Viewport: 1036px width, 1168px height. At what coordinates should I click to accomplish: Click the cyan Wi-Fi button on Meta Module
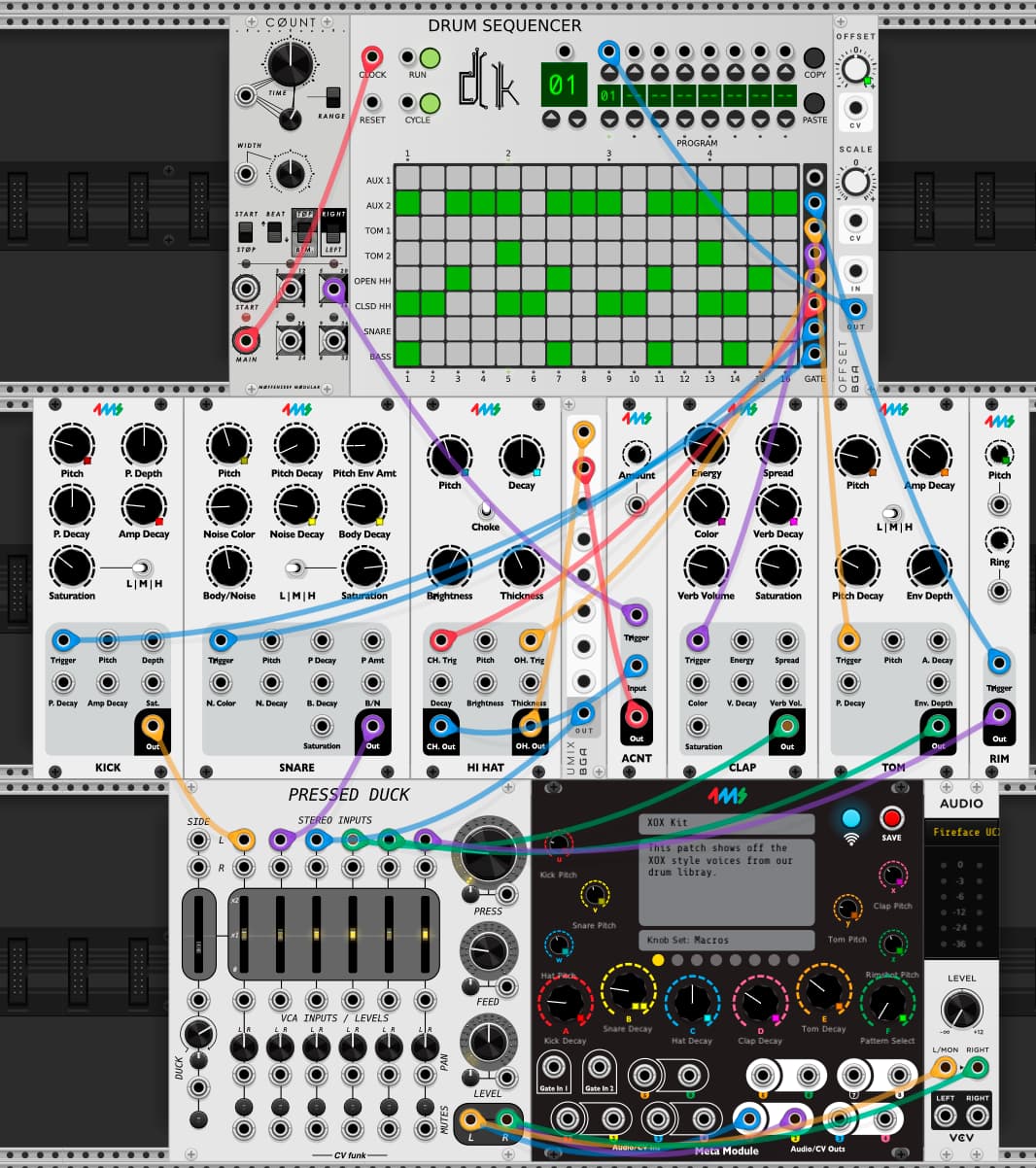tap(851, 818)
